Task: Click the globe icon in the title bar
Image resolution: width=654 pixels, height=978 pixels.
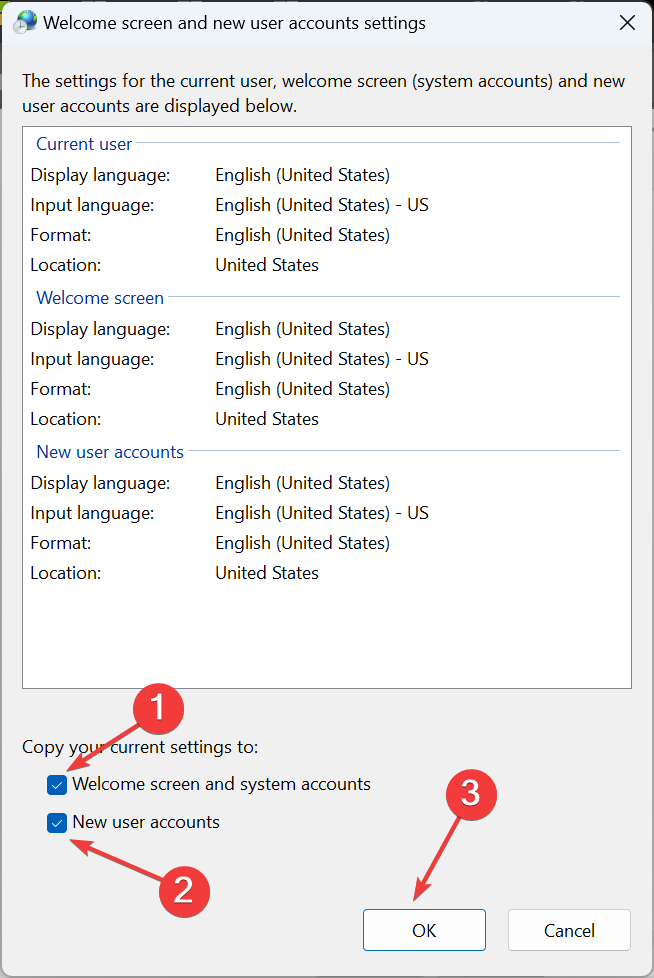Action: coord(23,22)
